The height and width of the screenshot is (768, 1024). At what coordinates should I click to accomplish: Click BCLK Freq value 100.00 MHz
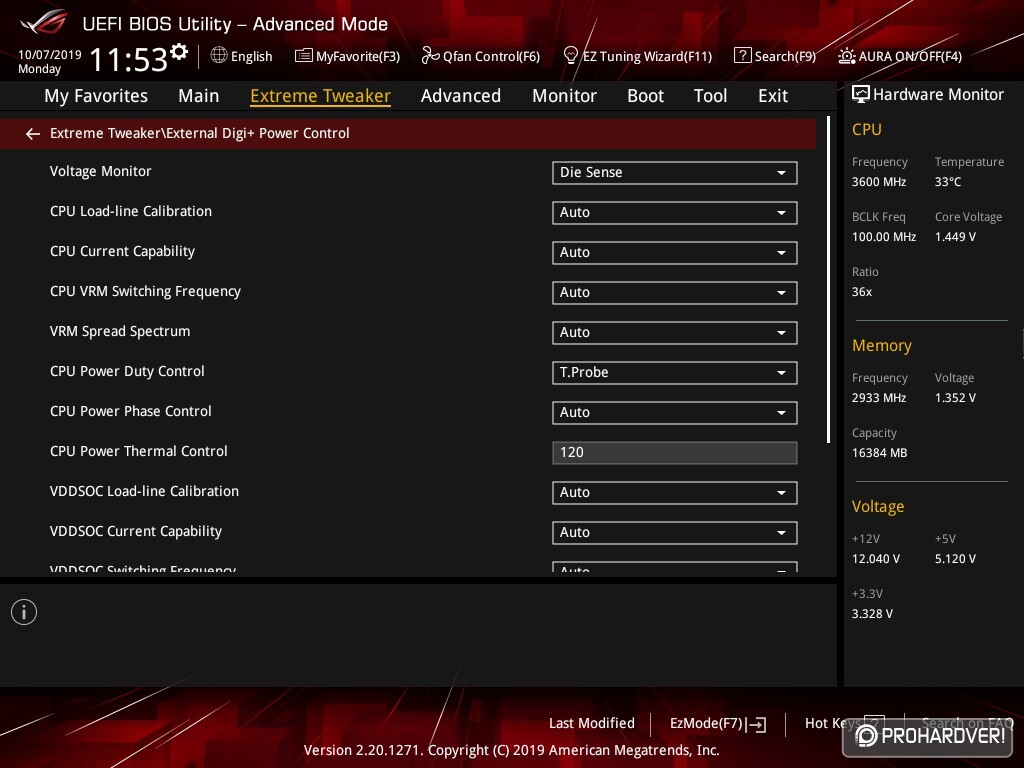click(884, 236)
